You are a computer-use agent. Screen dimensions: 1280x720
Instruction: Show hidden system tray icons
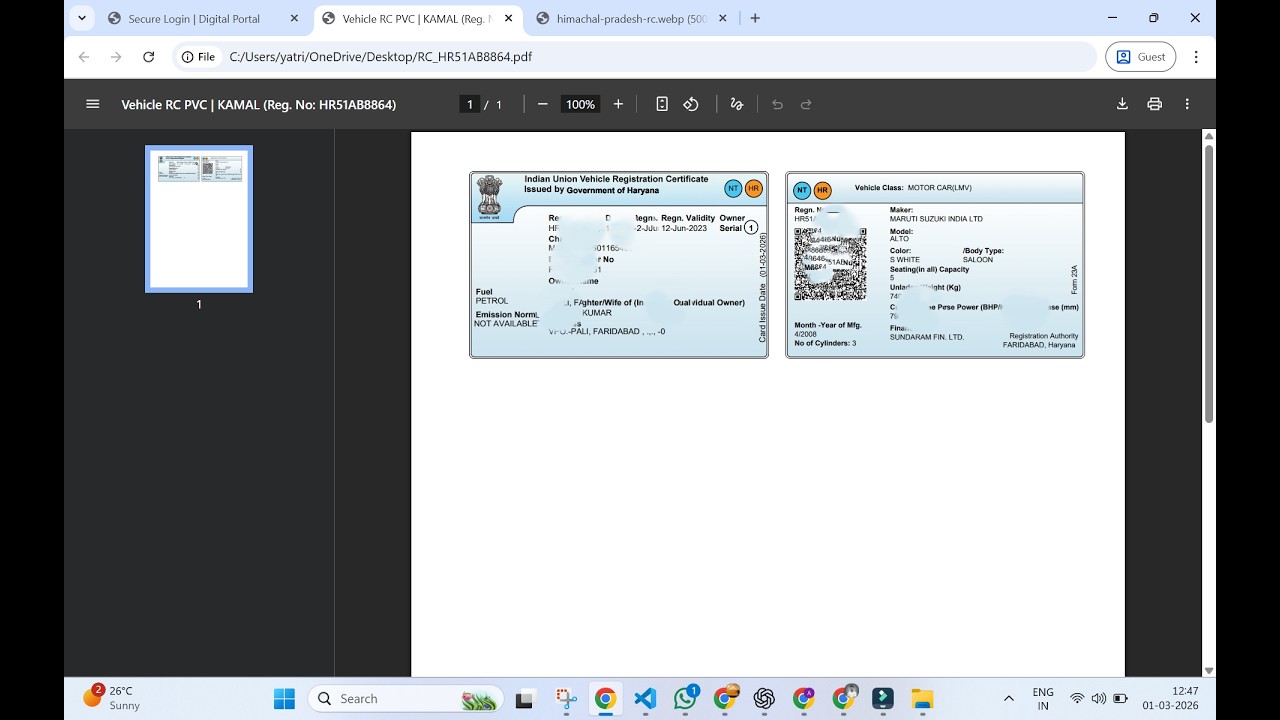coord(1008,698)
